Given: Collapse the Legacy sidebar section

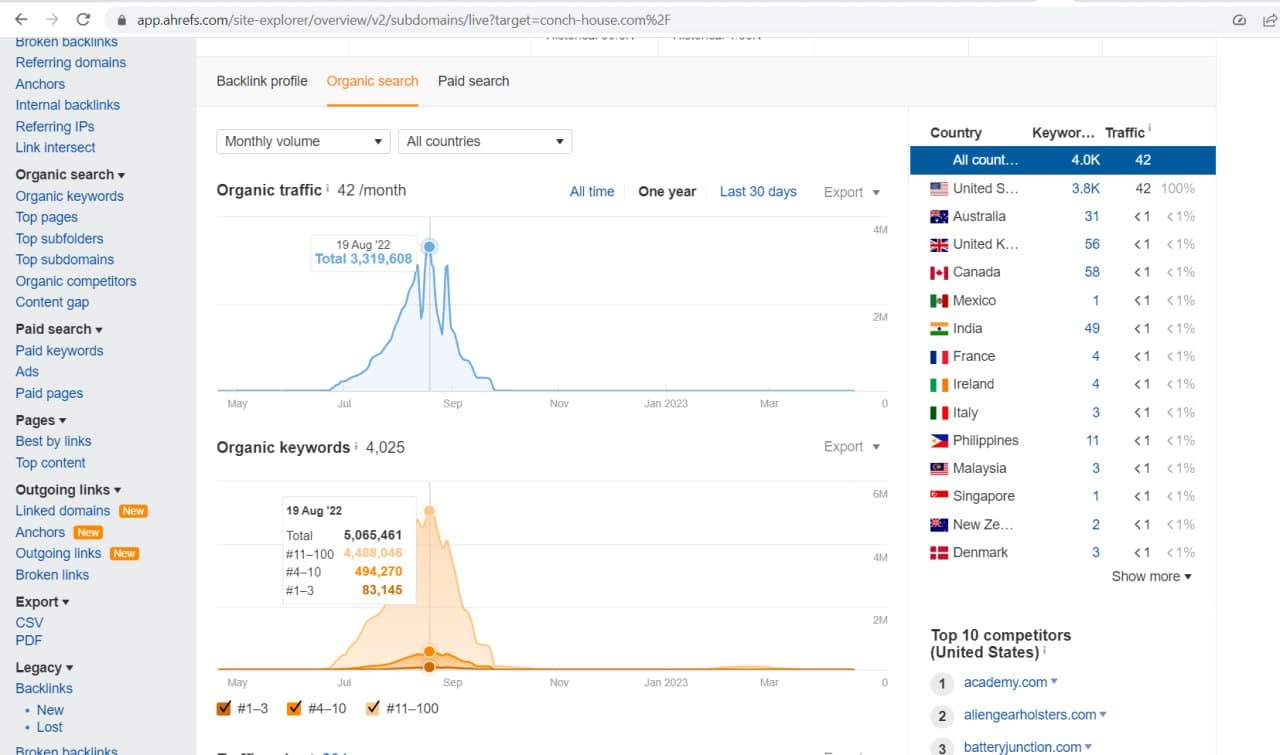Looking at the screenshot, I should click(x=44, y=667).
